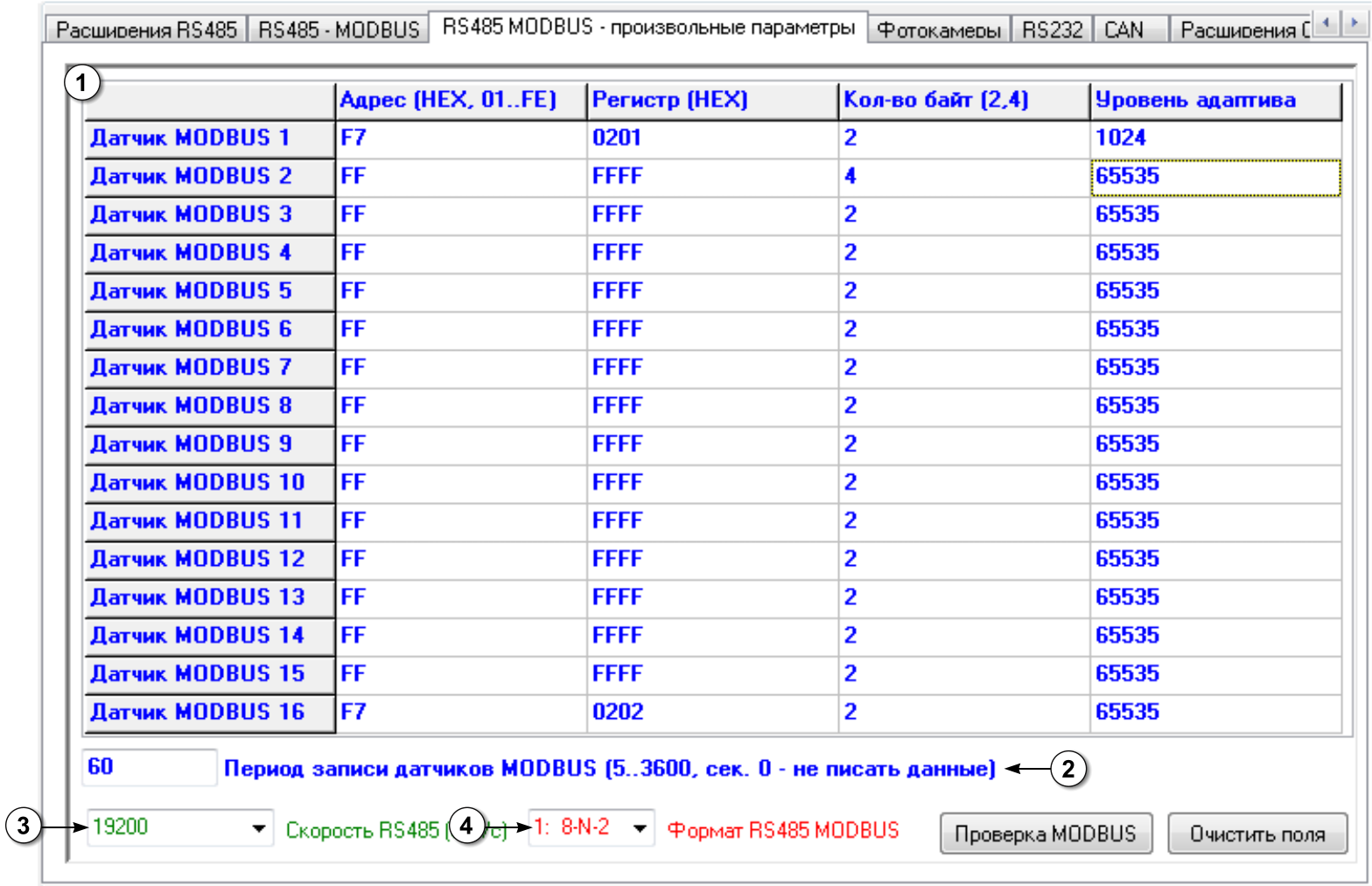Click the MODBUS record period field with 60

pos(149,767)
